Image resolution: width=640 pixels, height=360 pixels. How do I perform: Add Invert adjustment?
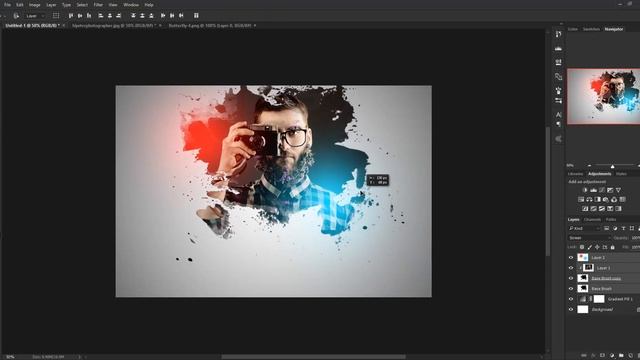585,209
